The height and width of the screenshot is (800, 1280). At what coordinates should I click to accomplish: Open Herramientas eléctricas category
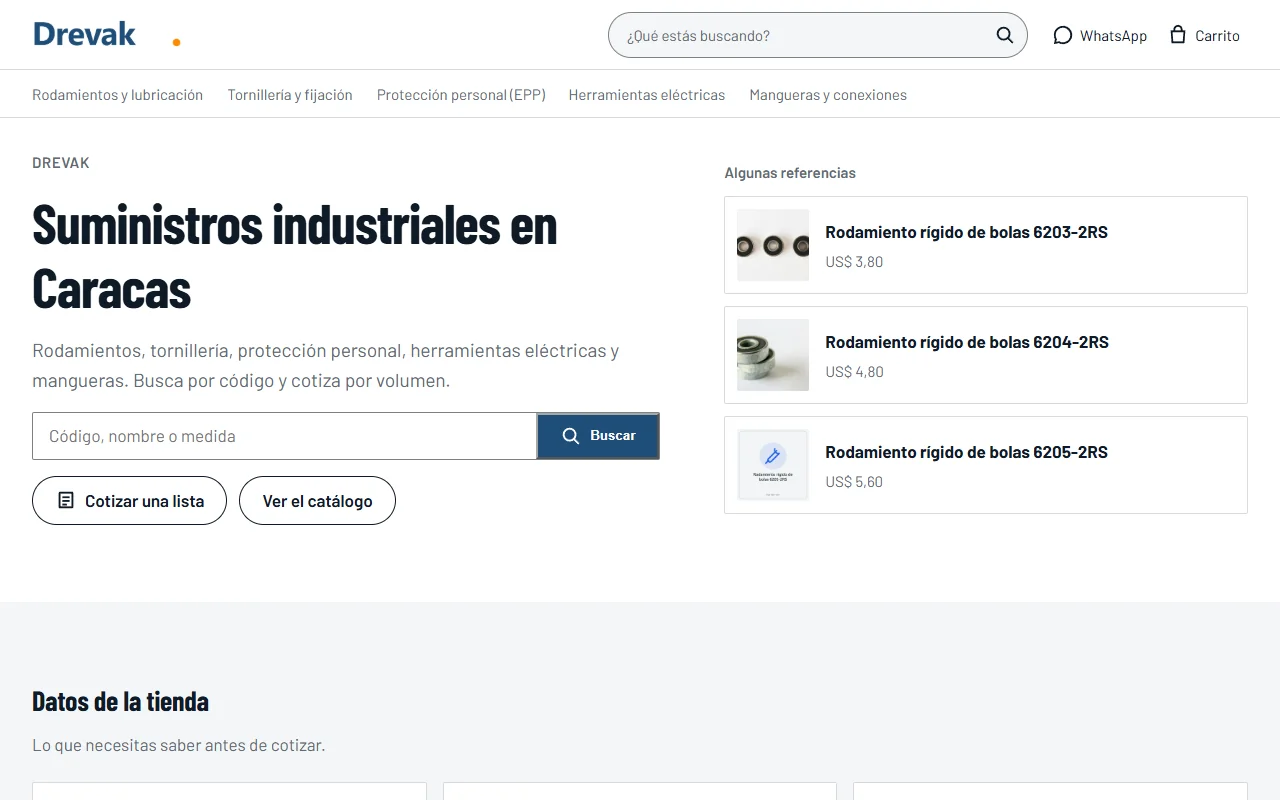point(647,95)
